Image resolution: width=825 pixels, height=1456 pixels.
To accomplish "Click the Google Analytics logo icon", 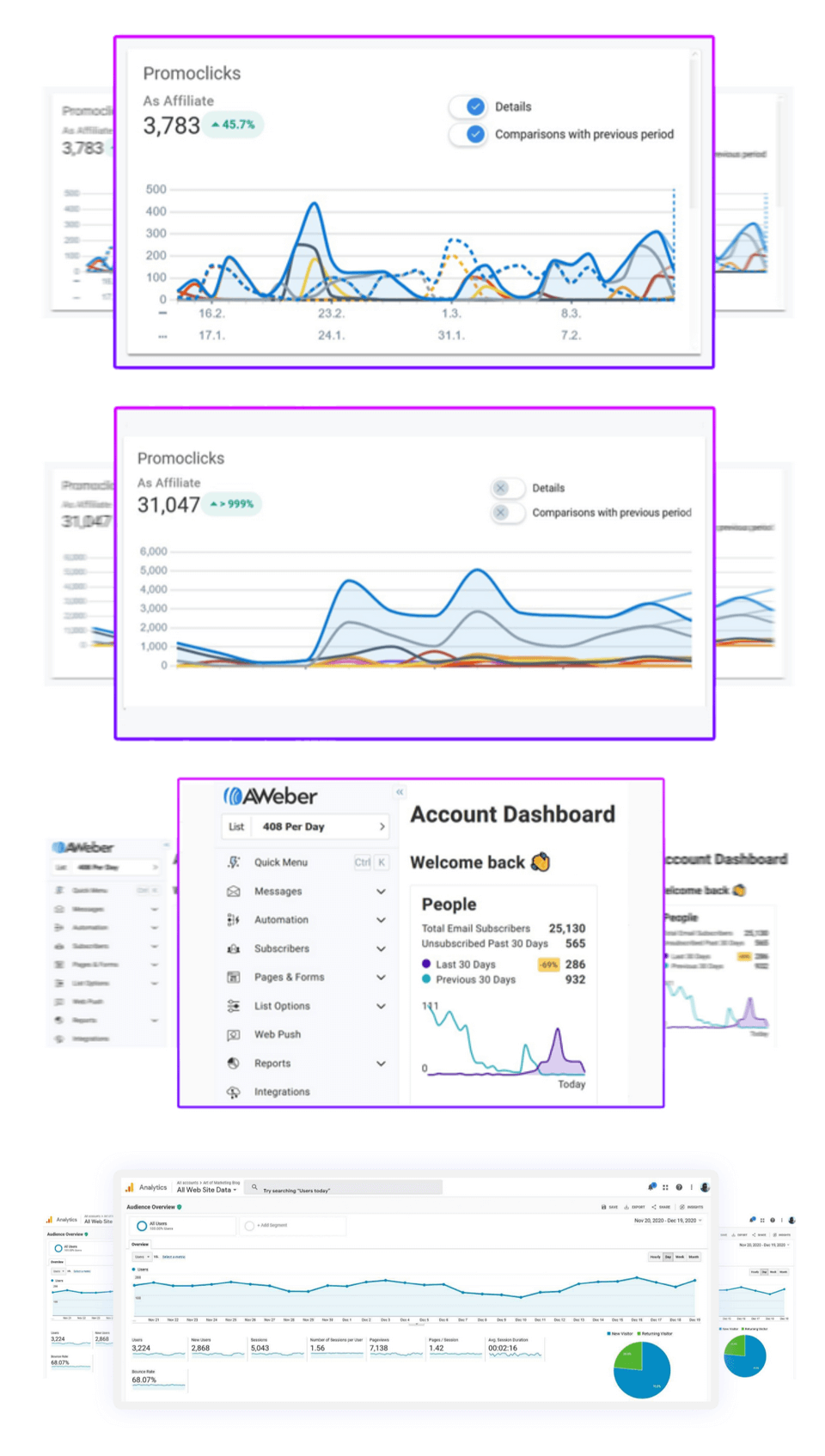I will click(130, 1187).
